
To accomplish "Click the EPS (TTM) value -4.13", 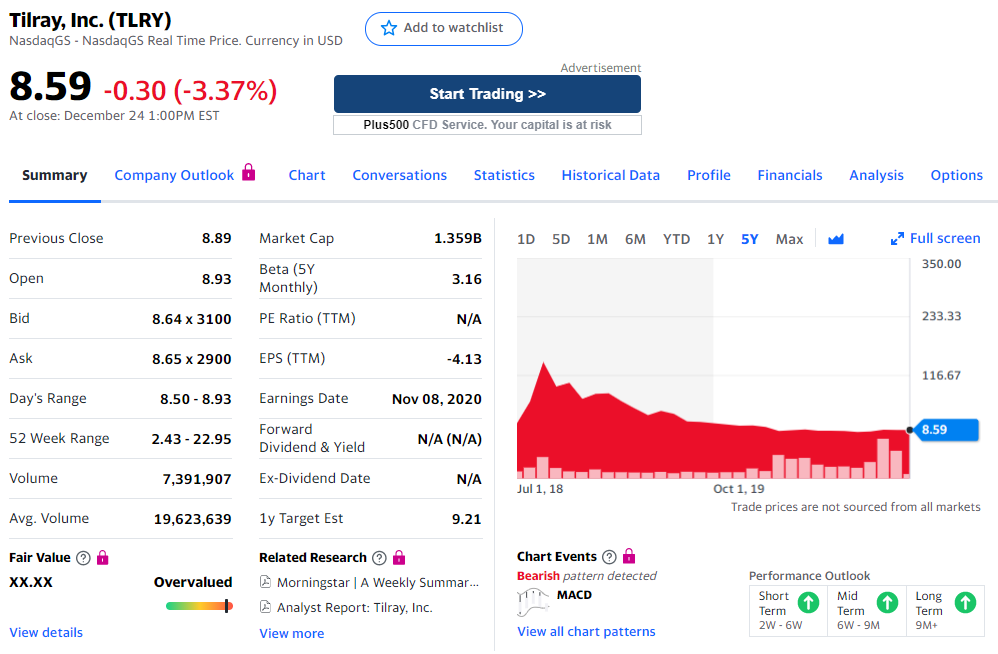I will [x=465, y=359].
